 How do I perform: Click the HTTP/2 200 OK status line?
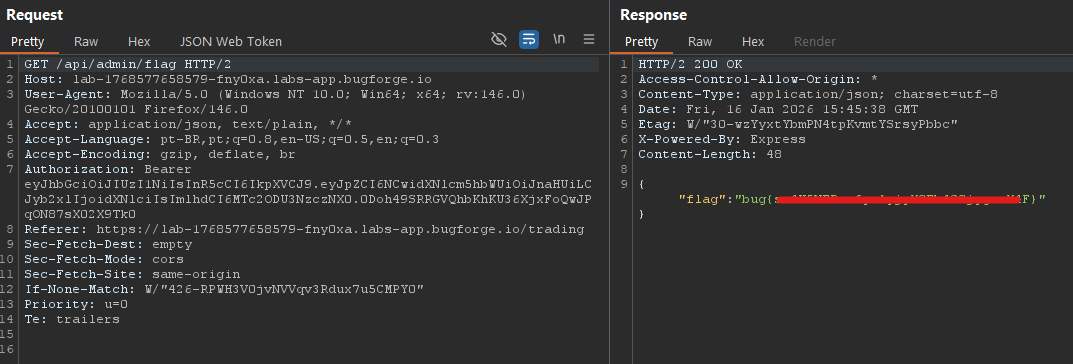pyautogui.click(x=690, y=64)
